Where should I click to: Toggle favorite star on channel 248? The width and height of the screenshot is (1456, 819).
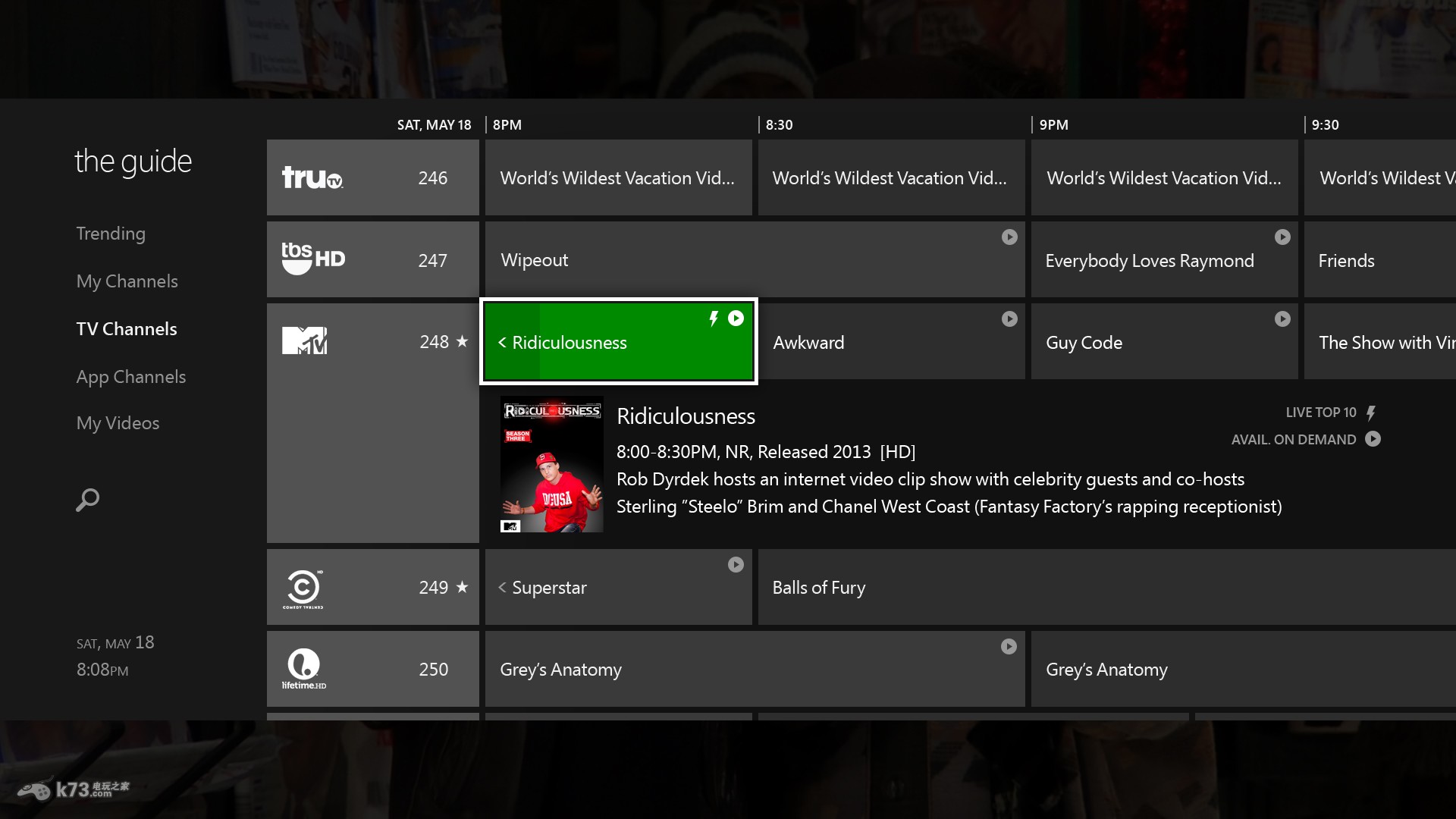(x=462, y=341)
